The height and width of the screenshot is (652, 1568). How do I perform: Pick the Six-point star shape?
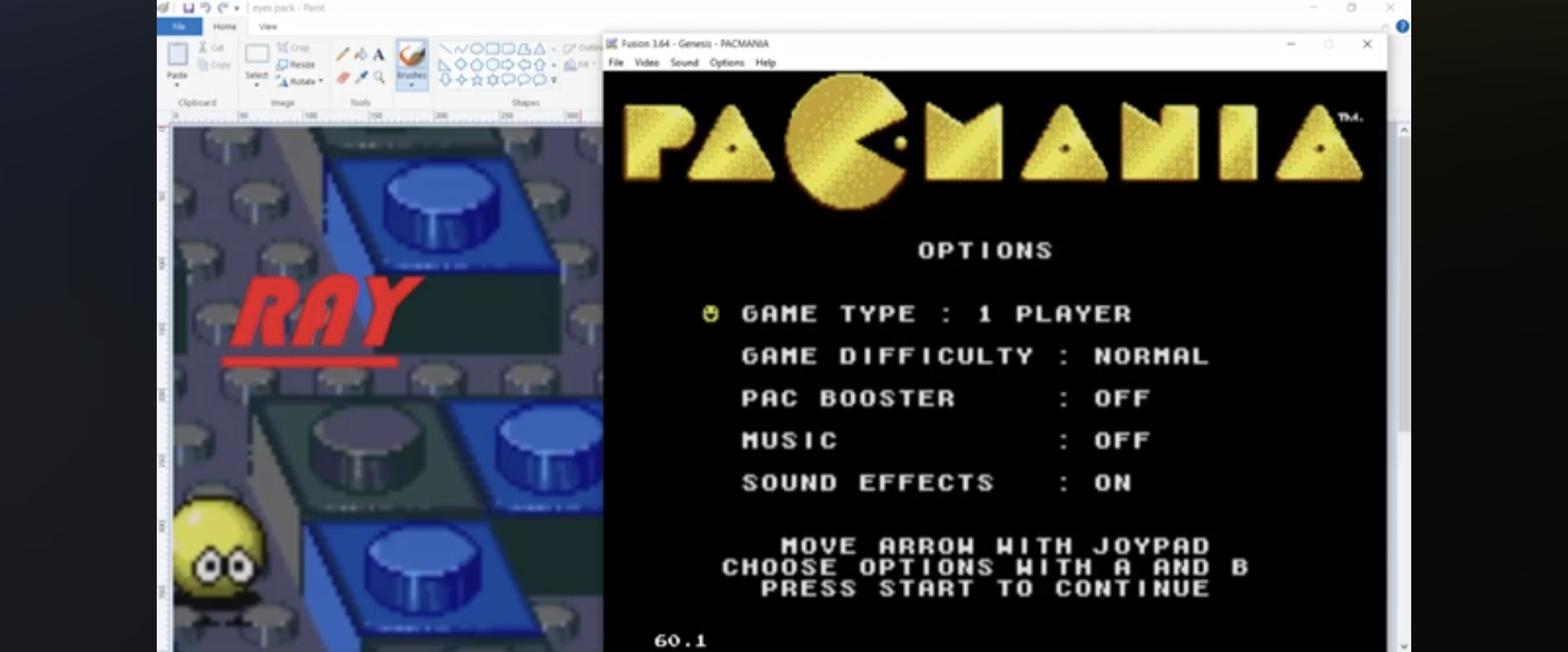[493, 80]
